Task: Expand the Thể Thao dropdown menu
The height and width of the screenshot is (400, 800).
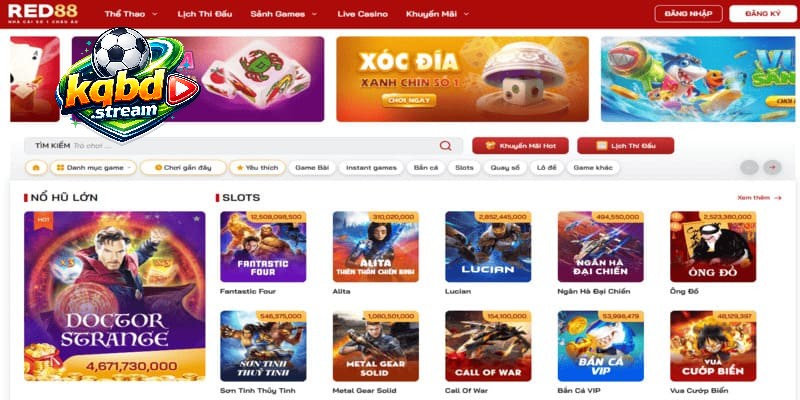Action: (x=131, y=14)
